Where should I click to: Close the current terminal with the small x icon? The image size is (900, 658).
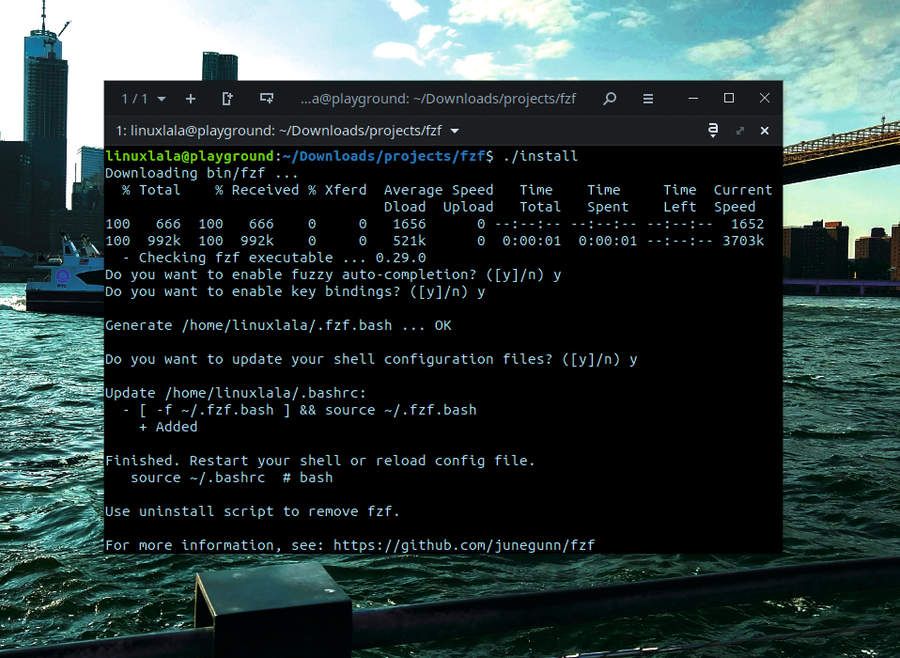click(765, 130)
